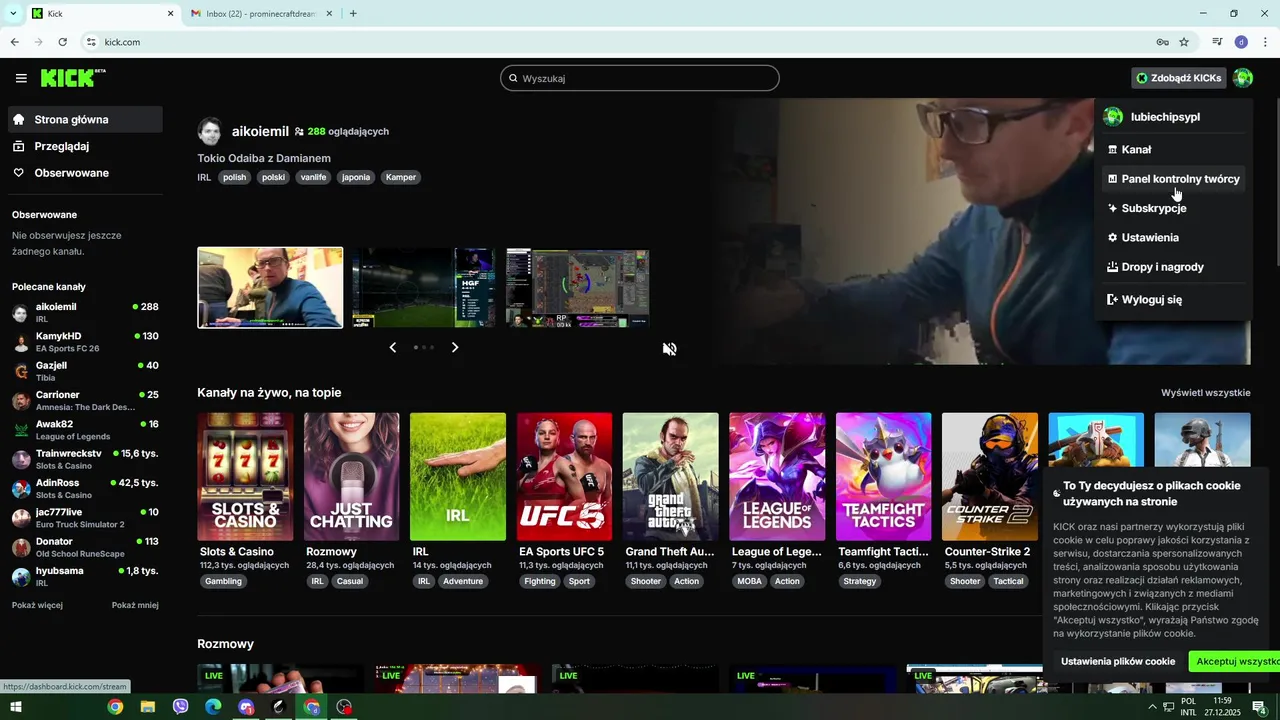Viewport: 1280px width, 720px height.
Task: Open Przeglądaj in sidebar
Action: (x=85, y=146)
